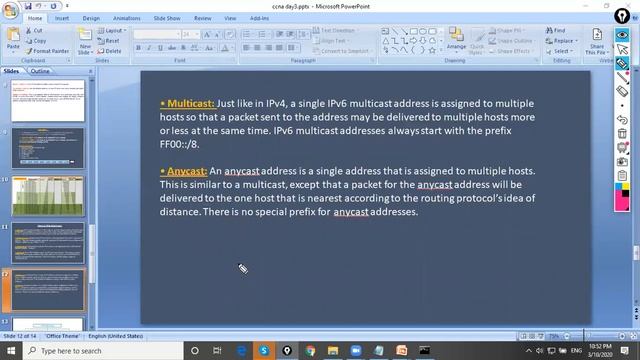Delete the current slide
This screenshot has height=360, width=640.
point(109,51)
